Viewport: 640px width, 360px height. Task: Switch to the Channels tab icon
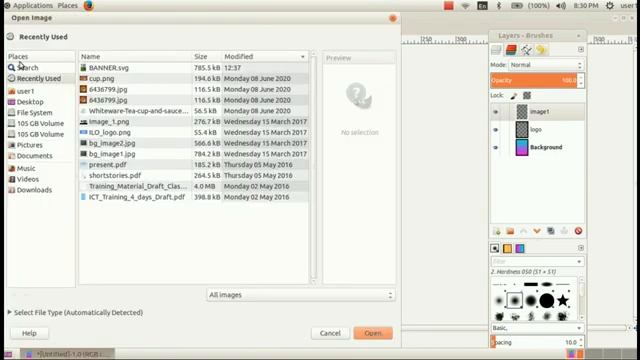[x=511, y=50]
